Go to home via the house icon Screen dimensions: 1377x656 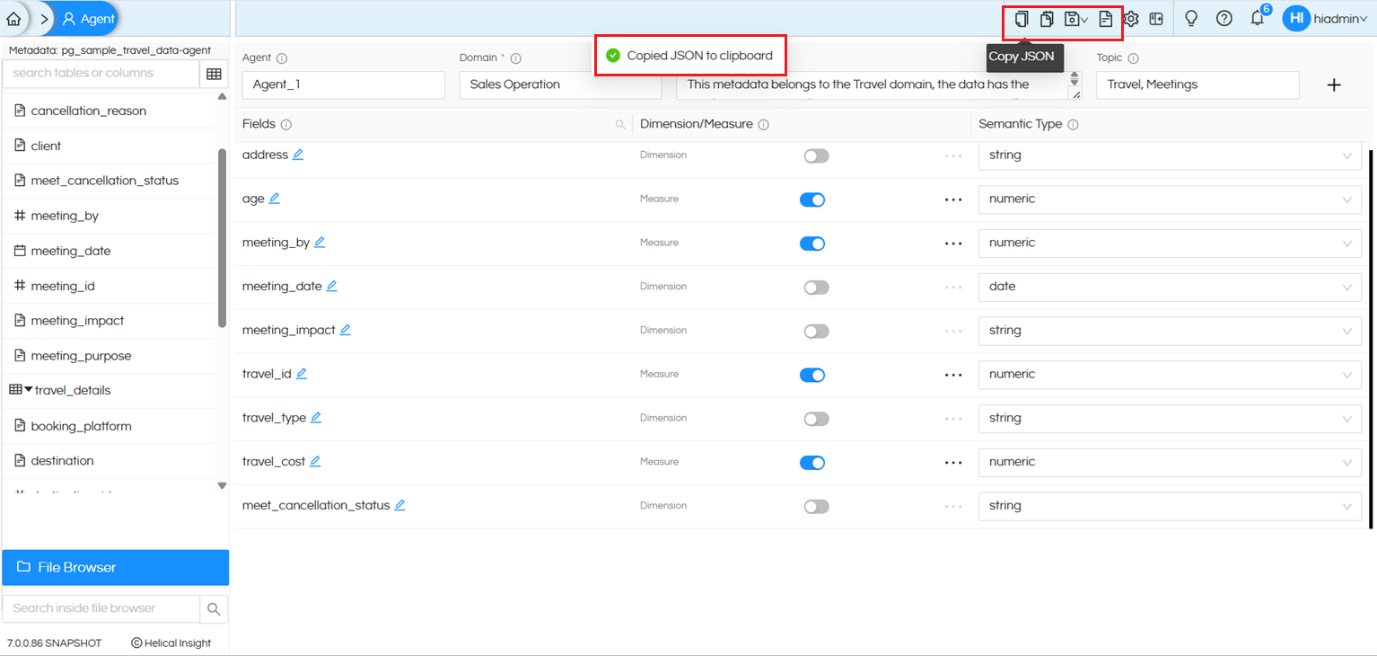pos(14,19)
